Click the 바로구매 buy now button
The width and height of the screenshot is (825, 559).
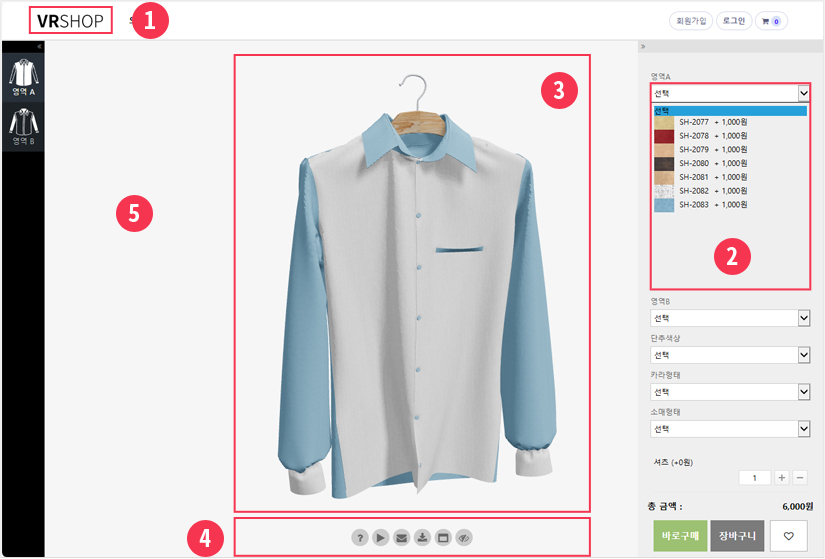[679, 537]
